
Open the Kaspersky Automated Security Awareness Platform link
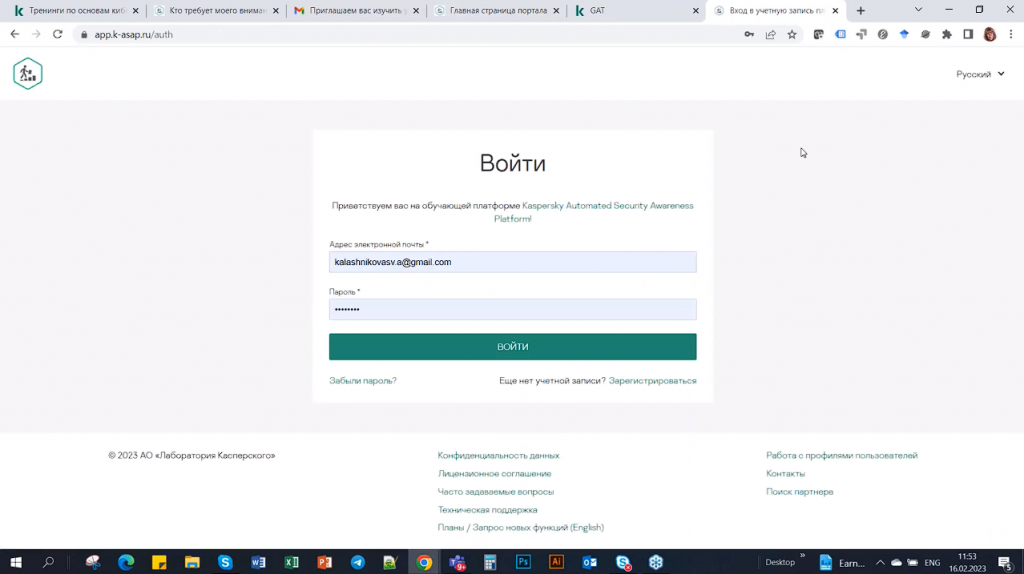click(607, 206)
